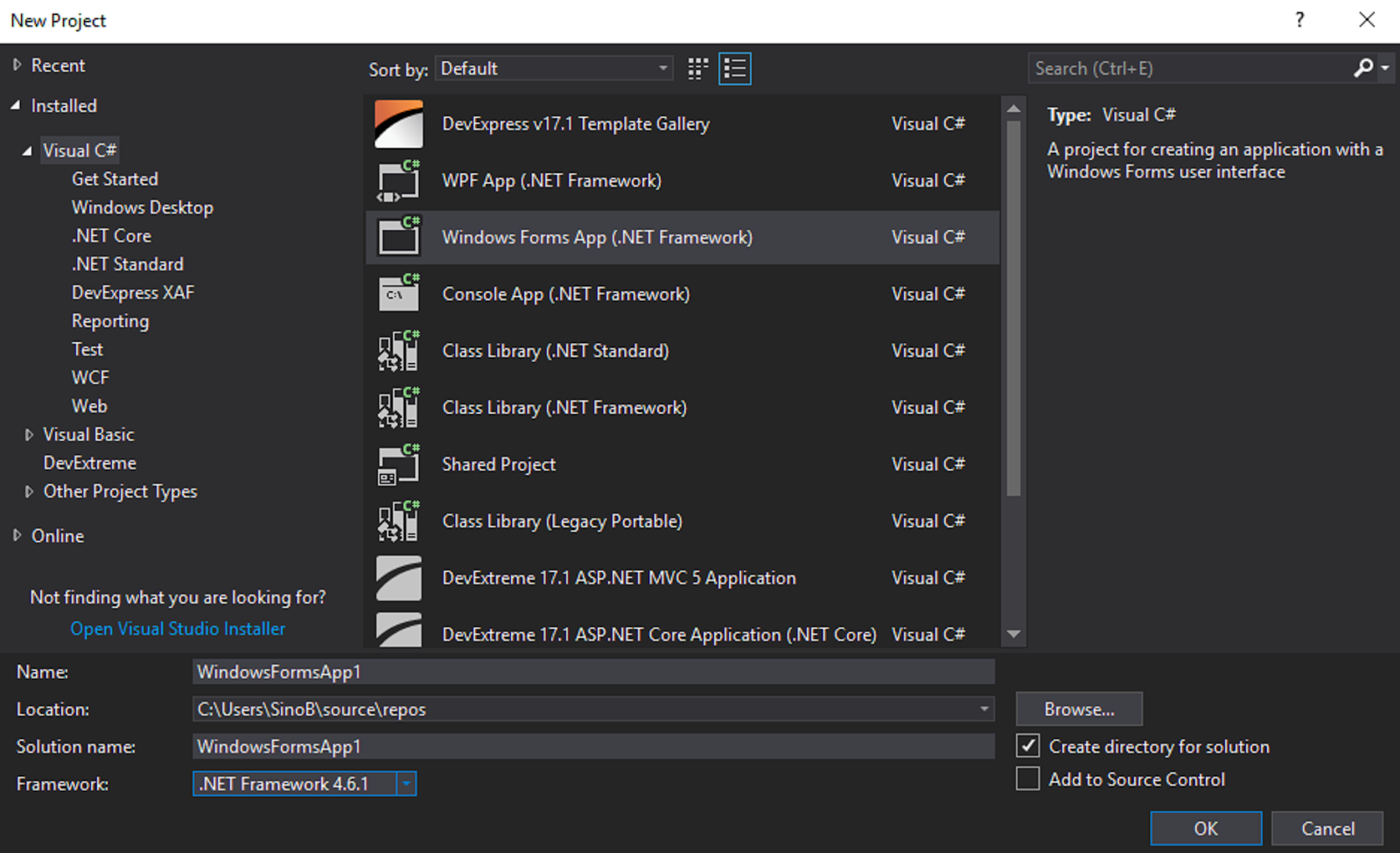
Task: Click the Browse button
Action: click(x=1078, y=709)
